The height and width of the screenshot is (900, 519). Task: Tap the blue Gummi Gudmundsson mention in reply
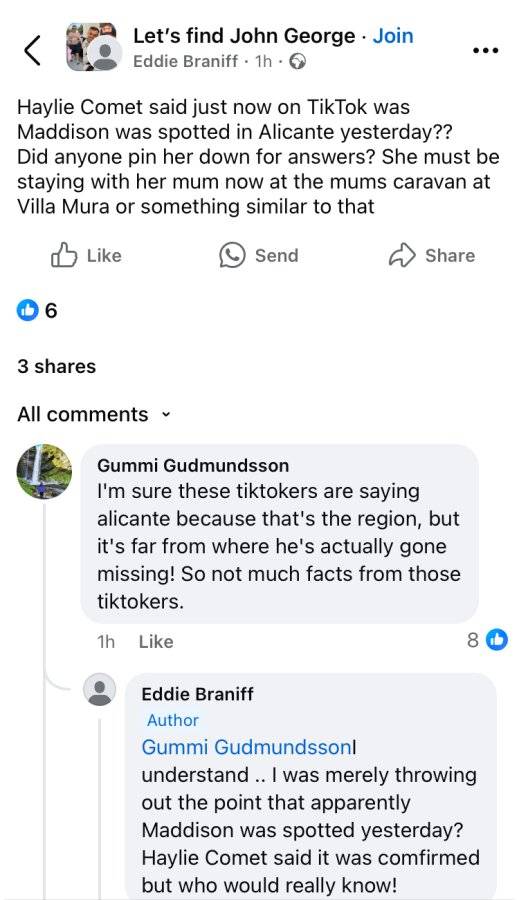(x=246, y=747)
